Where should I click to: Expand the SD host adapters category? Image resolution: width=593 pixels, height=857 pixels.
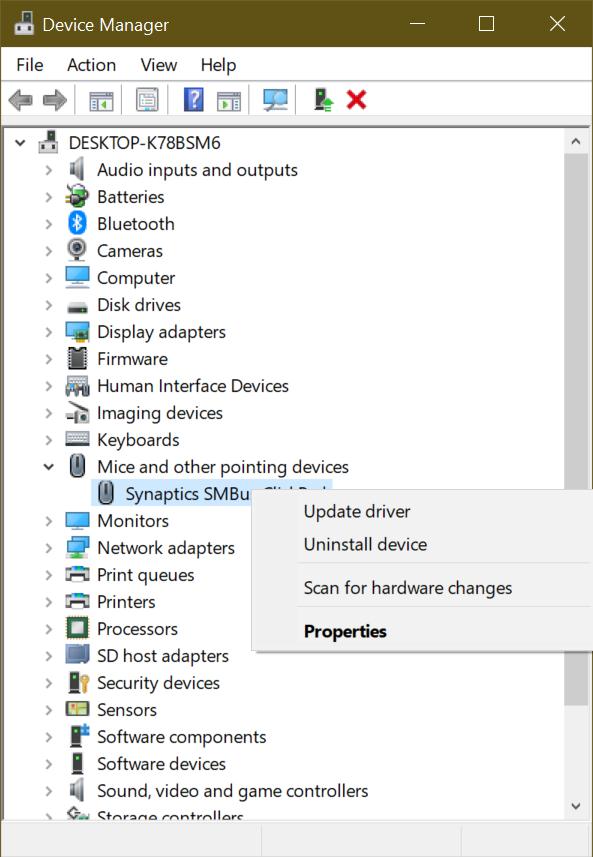pyautogui.click(x=49, y=655)
